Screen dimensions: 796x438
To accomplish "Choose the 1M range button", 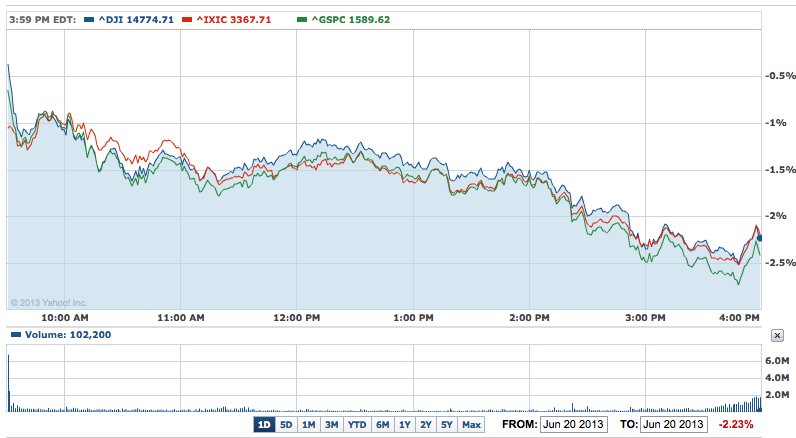I will (308, 425).
